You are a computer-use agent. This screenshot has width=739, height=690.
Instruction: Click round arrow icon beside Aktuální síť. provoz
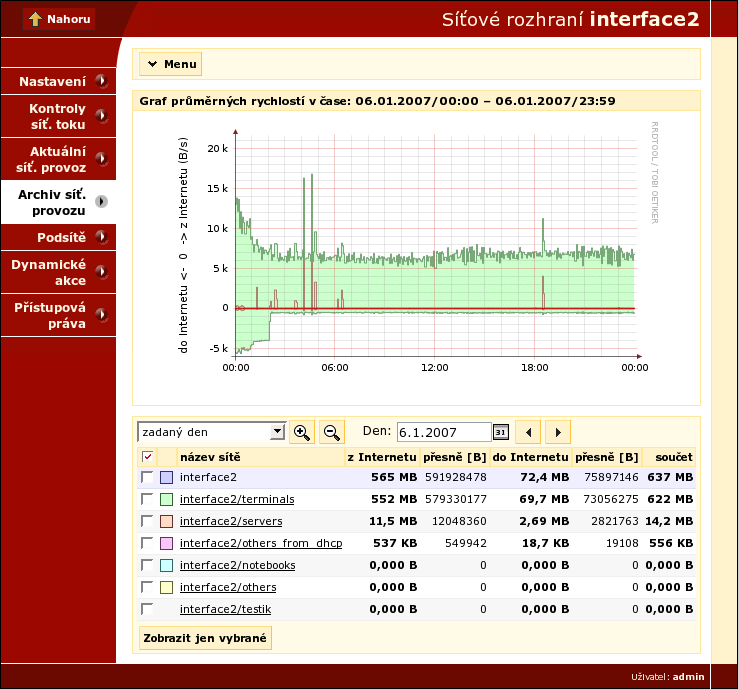point(101,159)
